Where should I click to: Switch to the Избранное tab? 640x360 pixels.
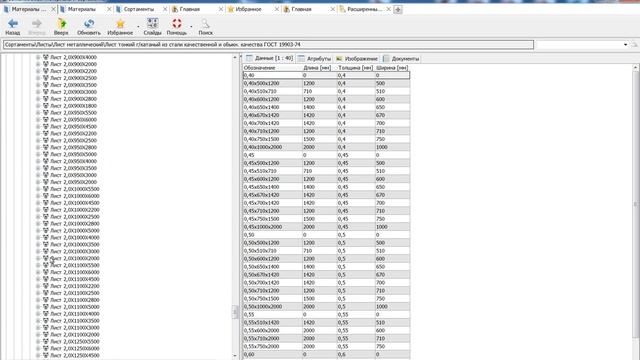point(248,9)
